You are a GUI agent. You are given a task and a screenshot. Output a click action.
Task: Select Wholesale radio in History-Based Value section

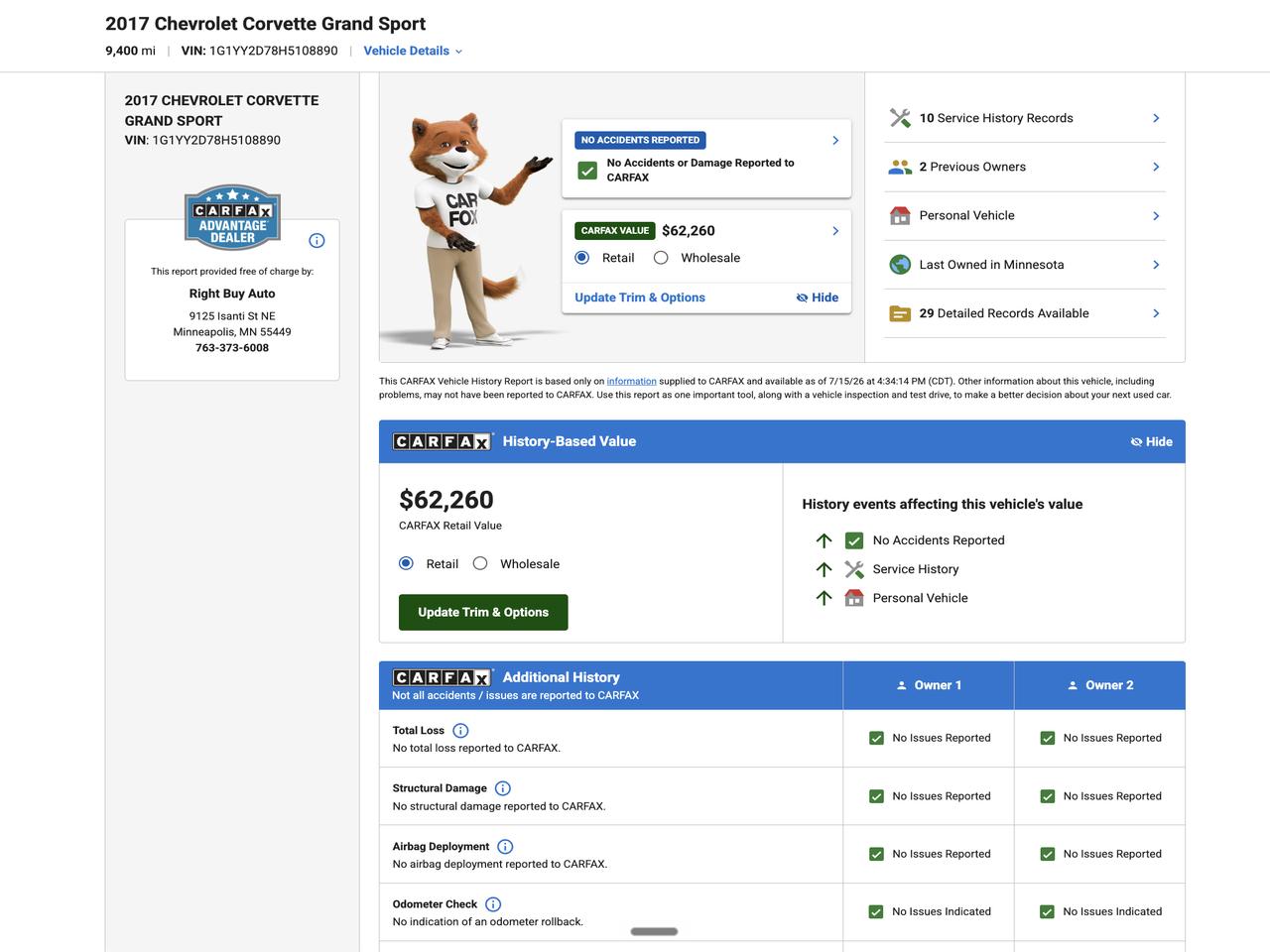(480, 563)
